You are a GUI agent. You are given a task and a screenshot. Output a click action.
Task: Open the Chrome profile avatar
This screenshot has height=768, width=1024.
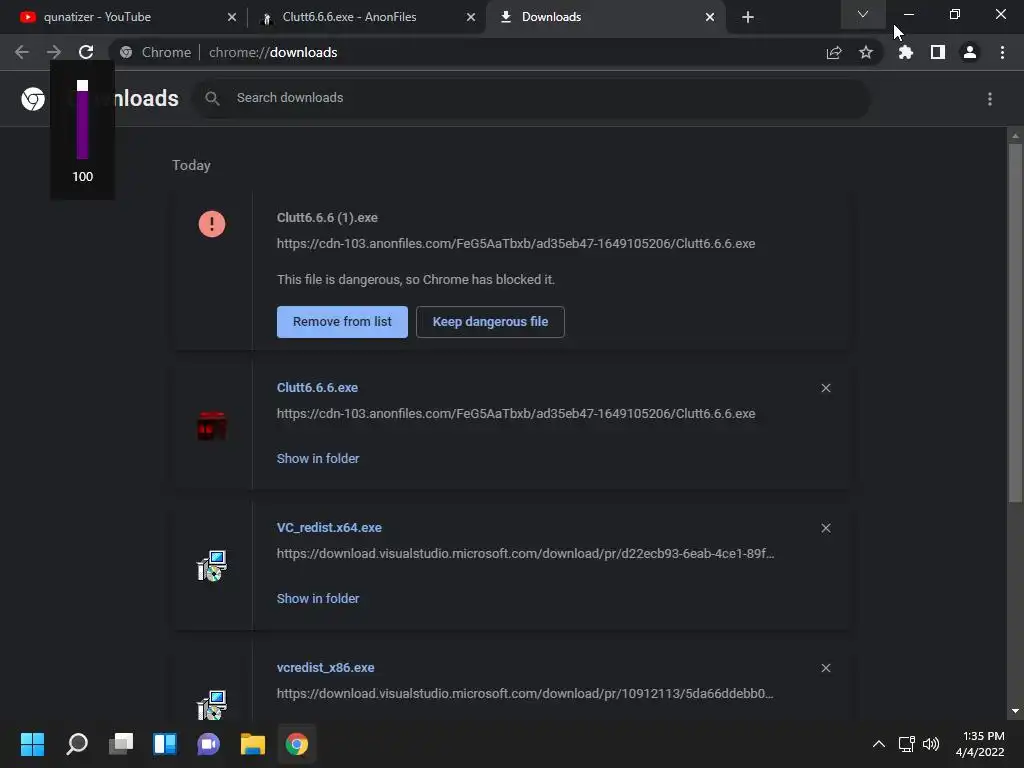(x=970, y=52)
